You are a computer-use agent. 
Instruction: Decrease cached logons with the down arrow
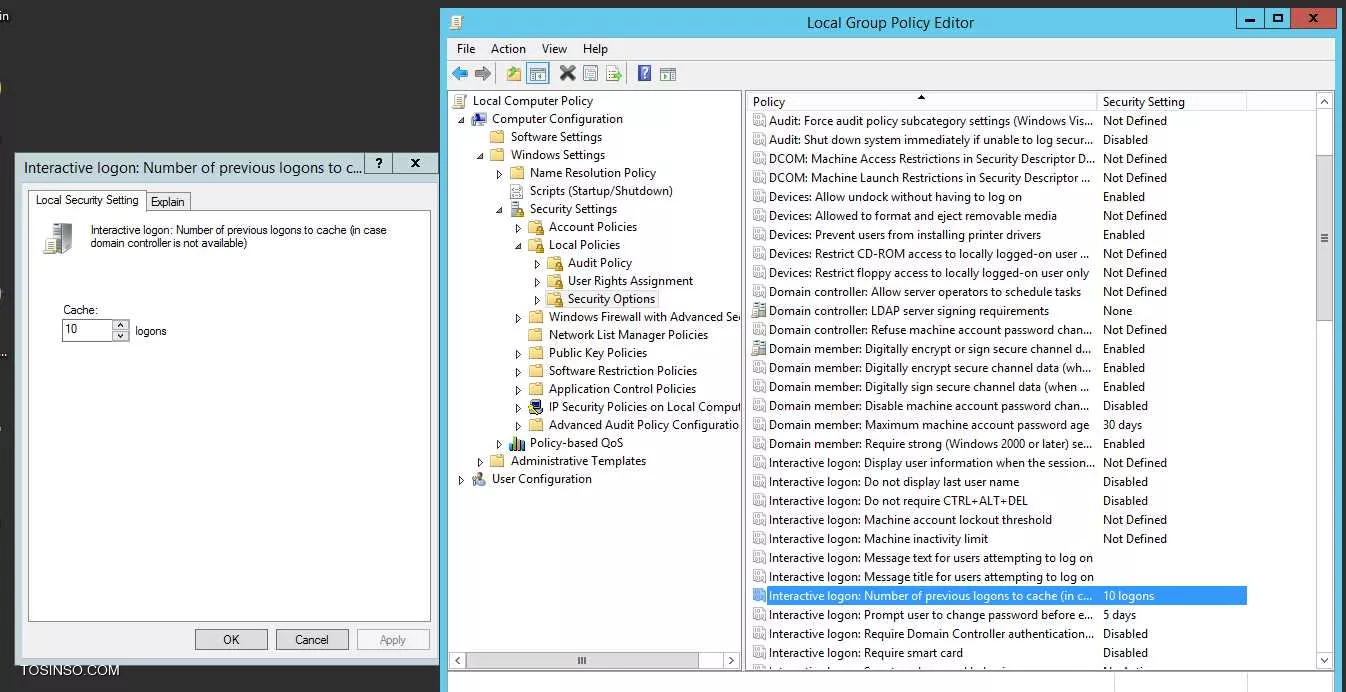pyautogui.click(x=121, y=336)
